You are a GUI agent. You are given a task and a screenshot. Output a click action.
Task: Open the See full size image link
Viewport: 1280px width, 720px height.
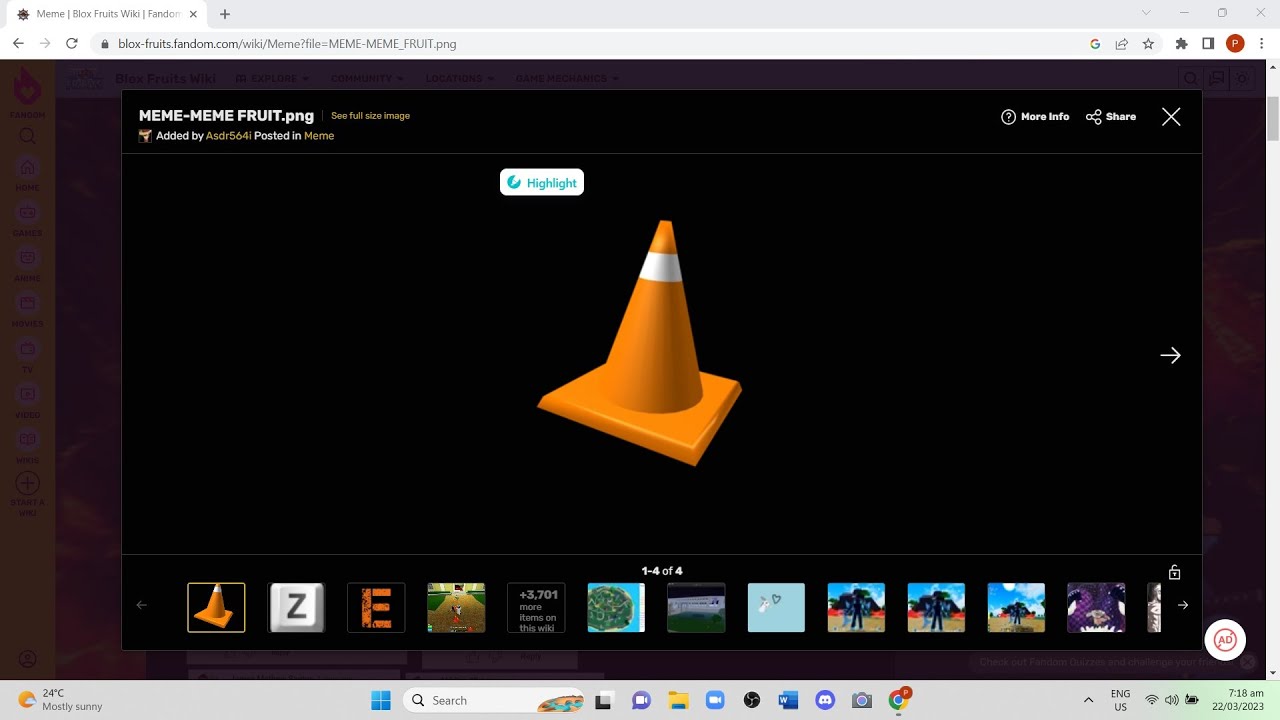(x=370, y=116)
